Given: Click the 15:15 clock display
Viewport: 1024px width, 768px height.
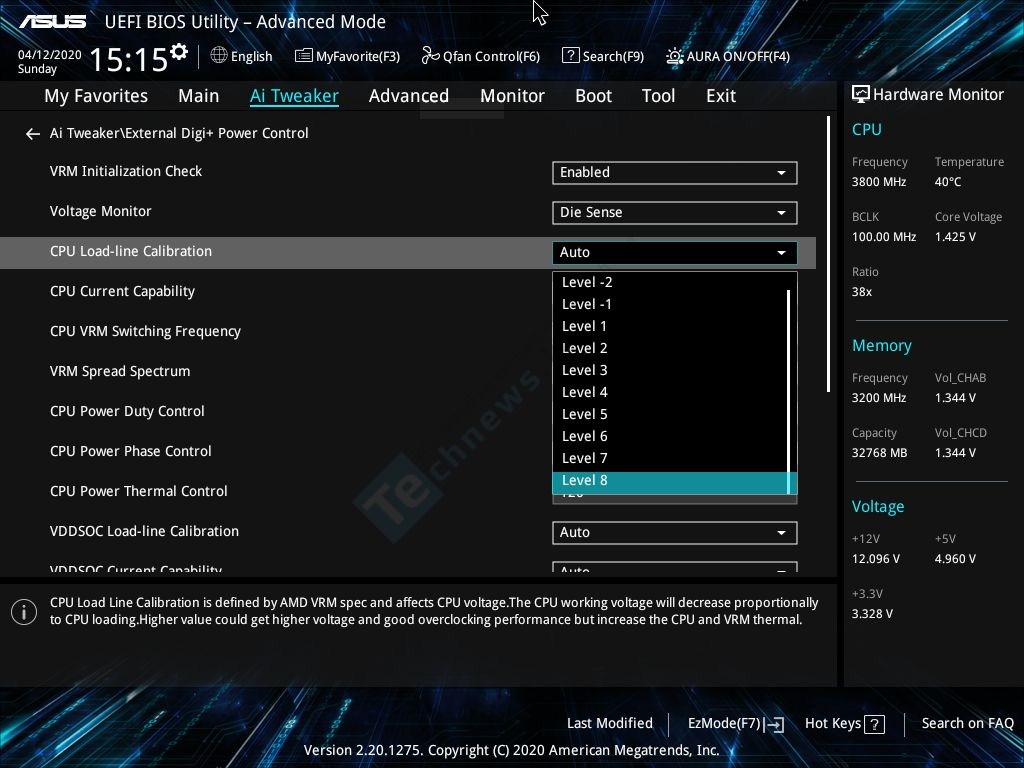Looking at the screenshot, I should (129, 60).
